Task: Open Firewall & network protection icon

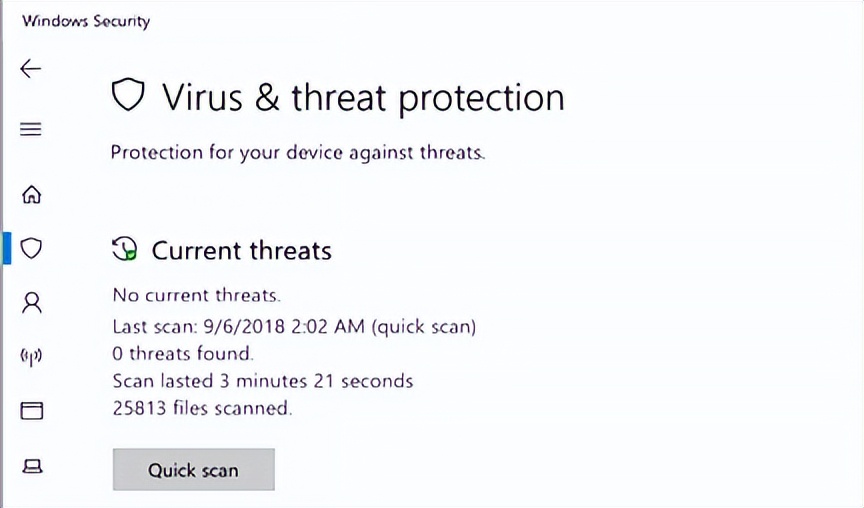Action: coord(31,356)
